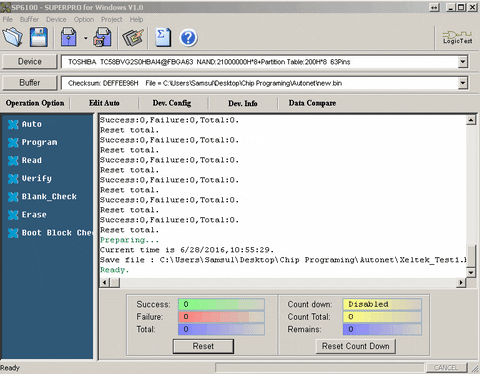Click the Boot Block Check icon

click(13, 233)
